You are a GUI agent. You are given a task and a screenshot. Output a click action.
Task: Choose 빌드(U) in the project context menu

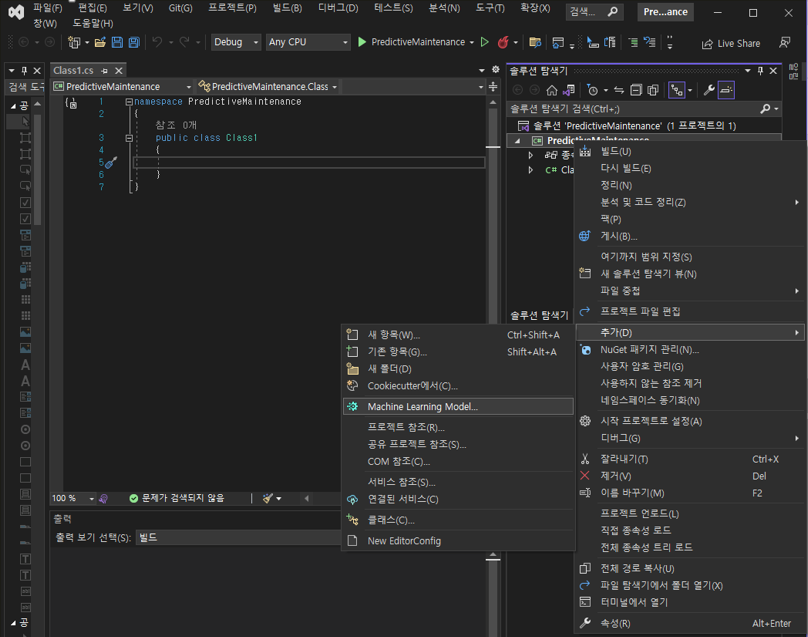(691, 152)
